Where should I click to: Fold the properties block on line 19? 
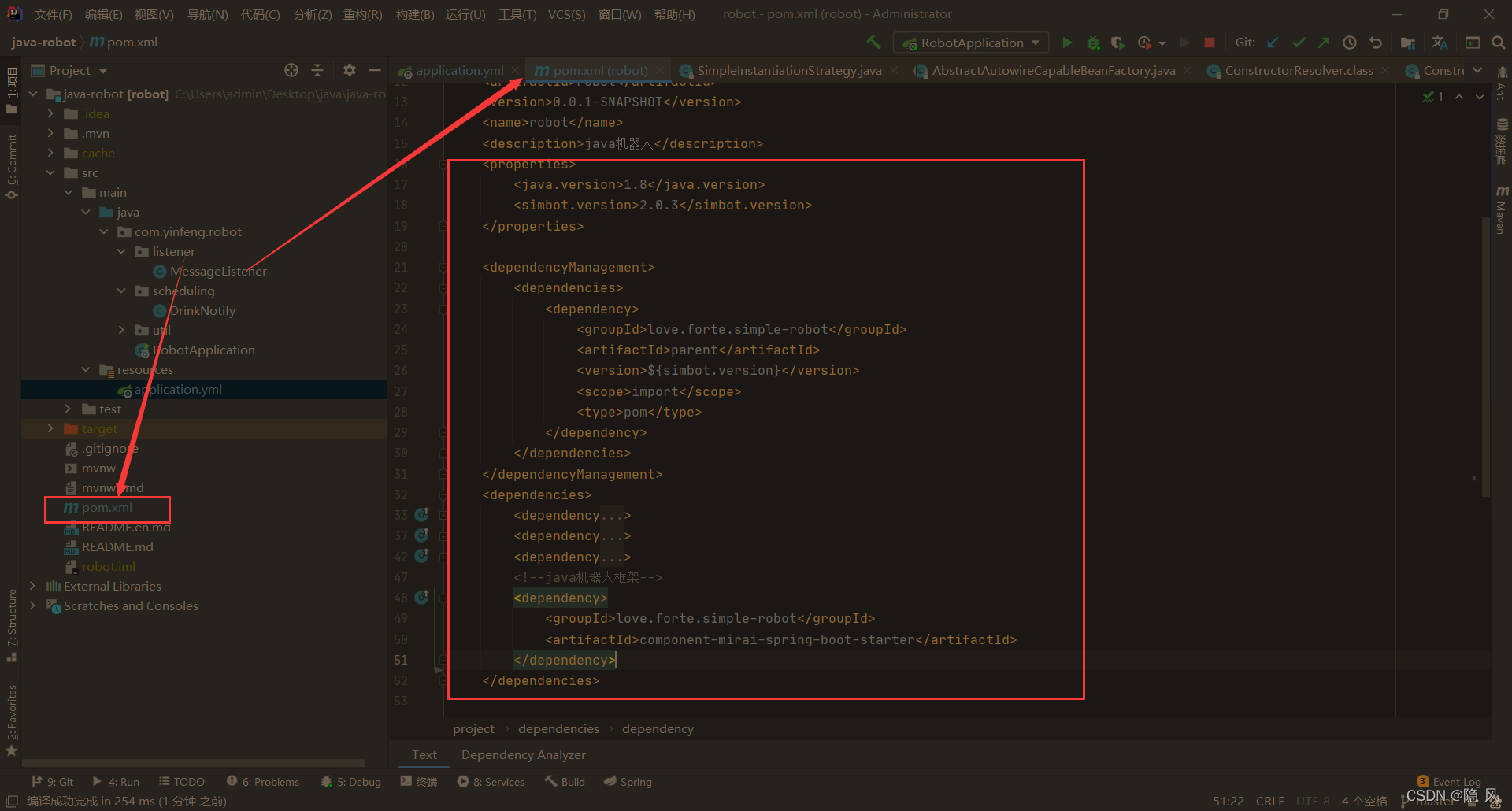point(443,226)
